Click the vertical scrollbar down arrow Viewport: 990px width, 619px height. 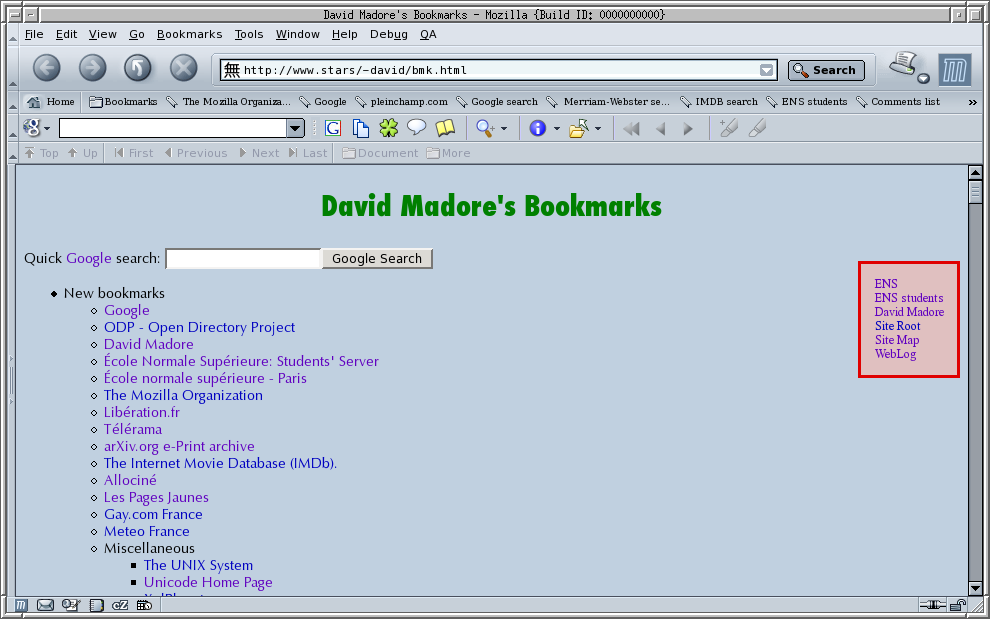click(x=976, y=587)
